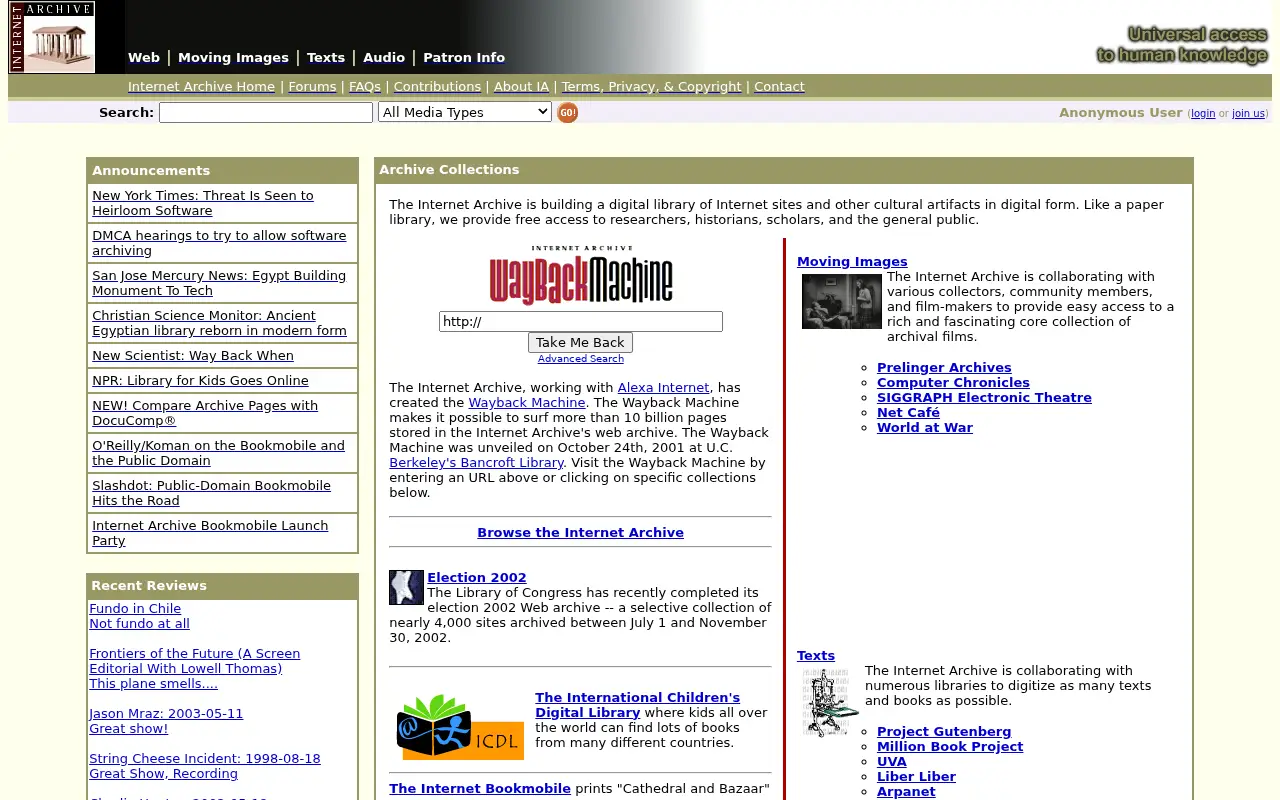Select the Moving Images navigation tab
Screen dimensions: 1280x800
pos(233,58)
